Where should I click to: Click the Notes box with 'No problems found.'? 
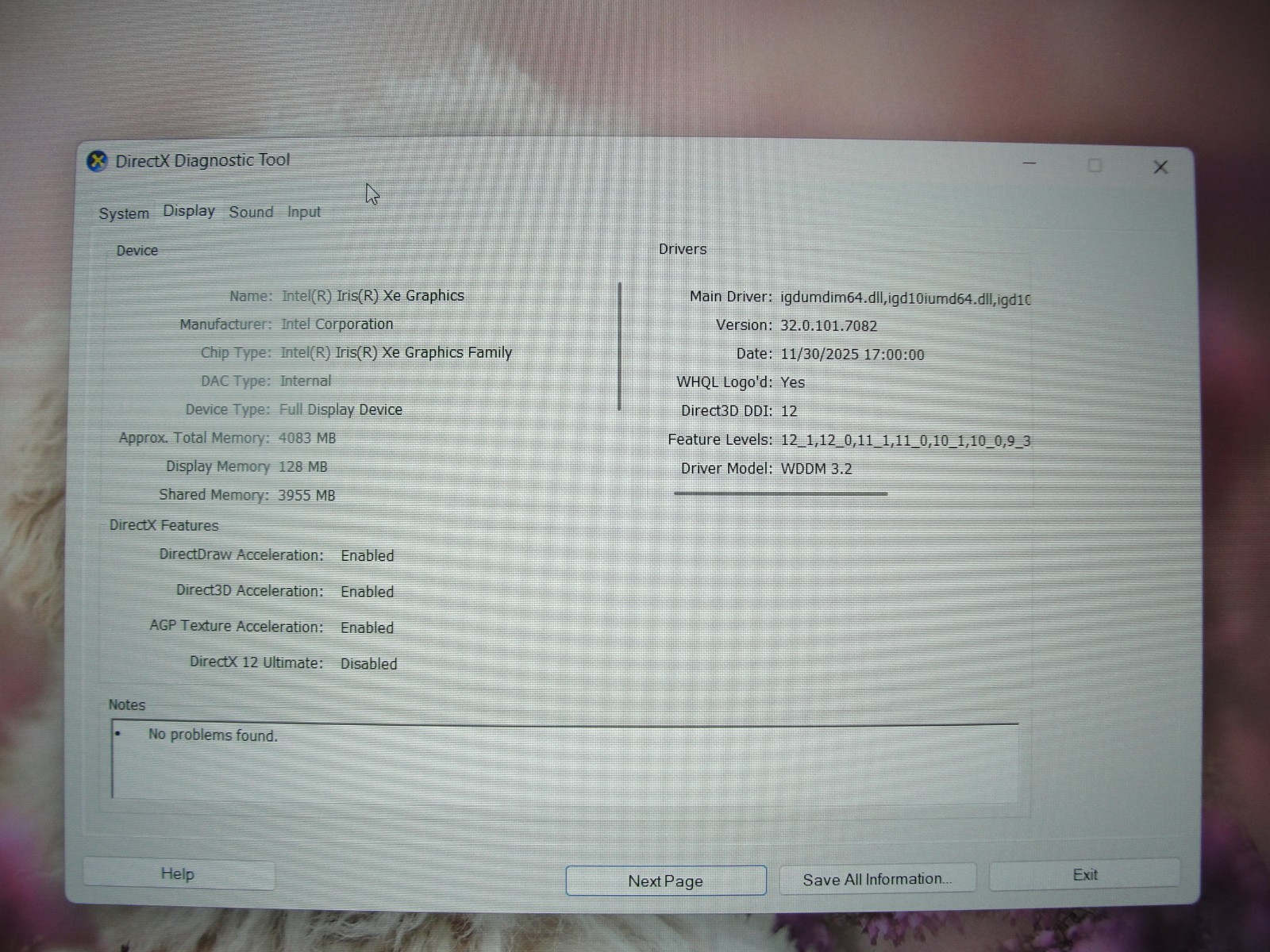point(564,761)
